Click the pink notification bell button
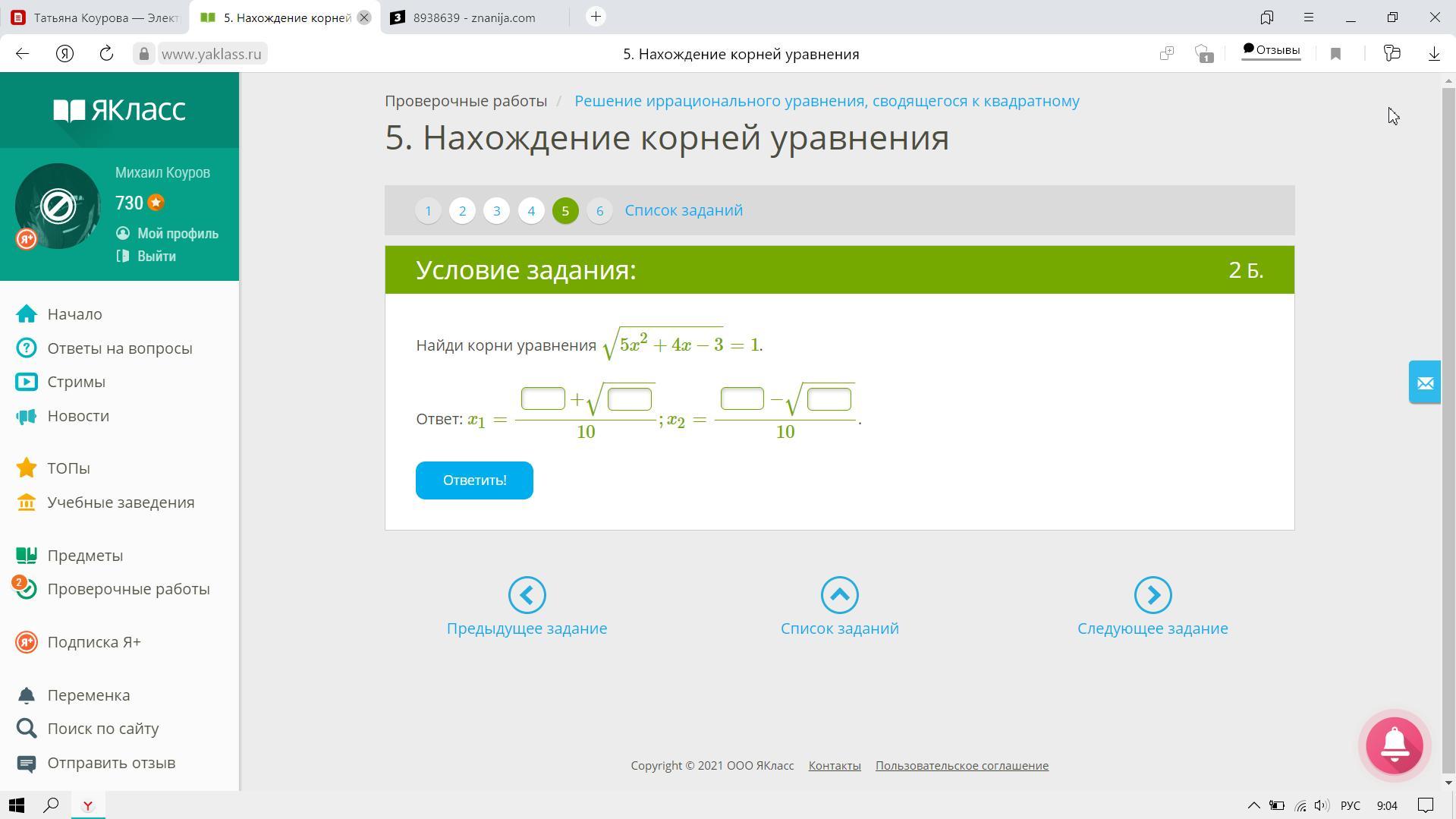 pyautogui.click(x=1395, y=745)
